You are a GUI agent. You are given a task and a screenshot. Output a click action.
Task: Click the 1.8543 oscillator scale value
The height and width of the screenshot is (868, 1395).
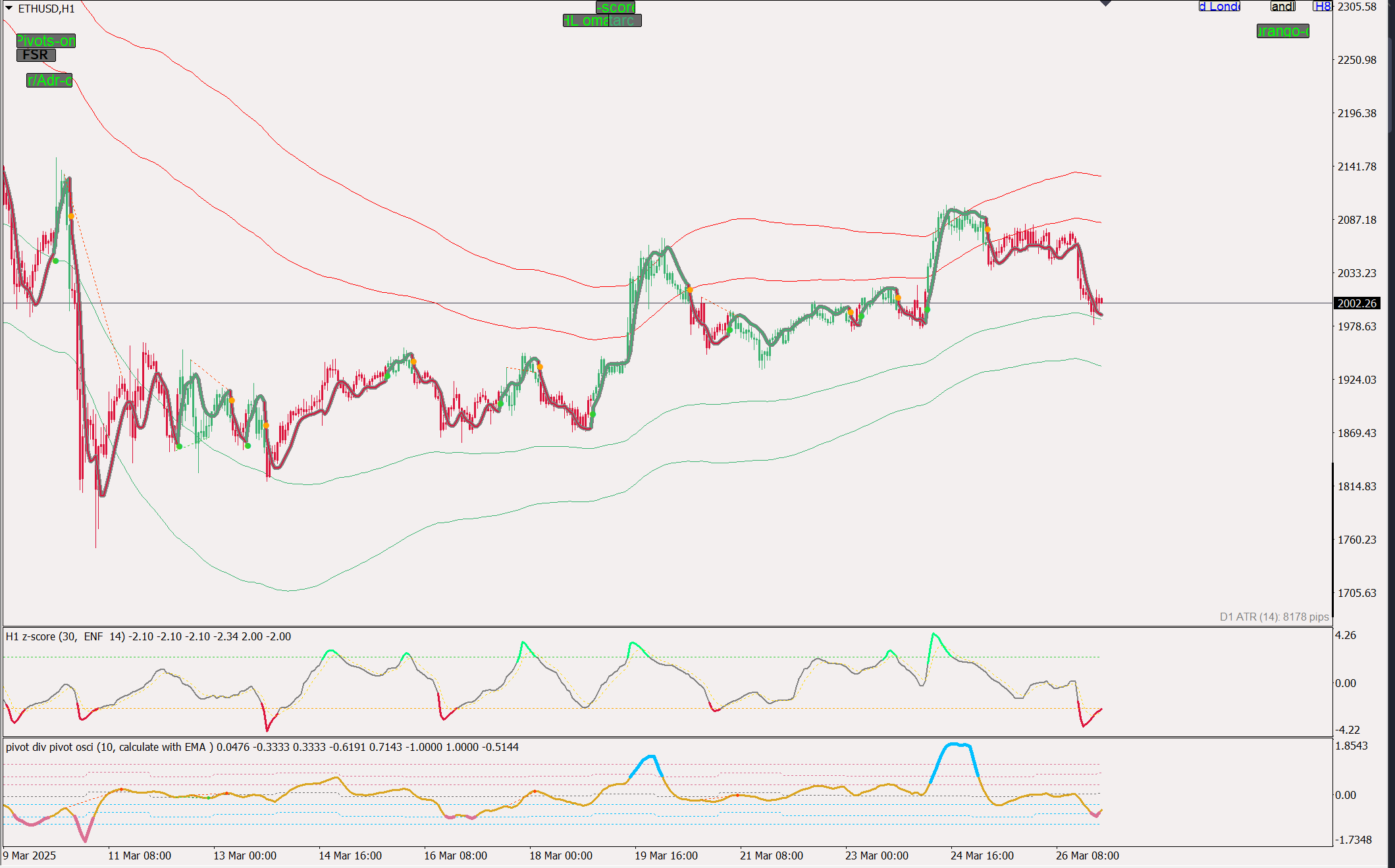pyautogui.click(x=1351, y=746)
